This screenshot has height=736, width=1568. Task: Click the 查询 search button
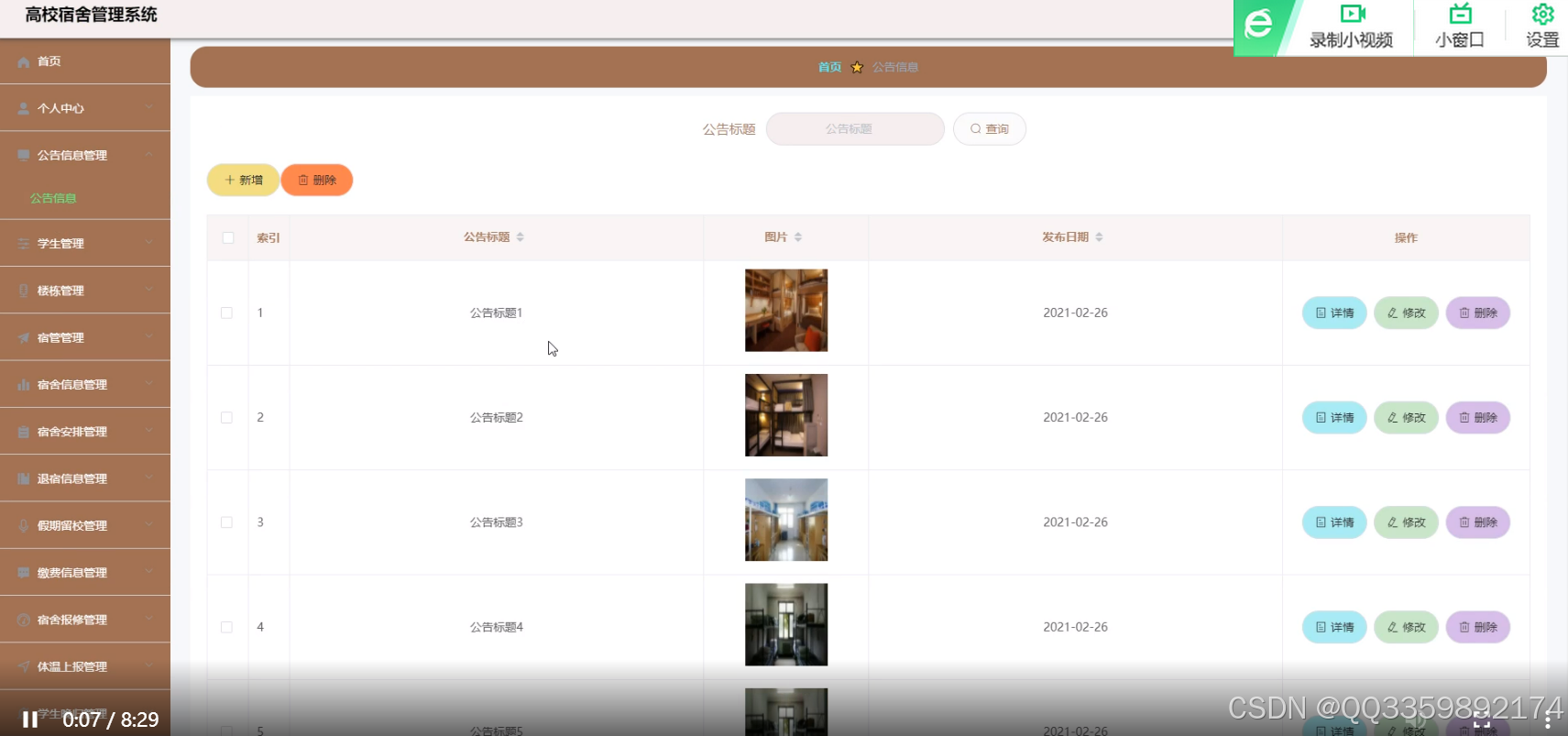pos(990,129)
